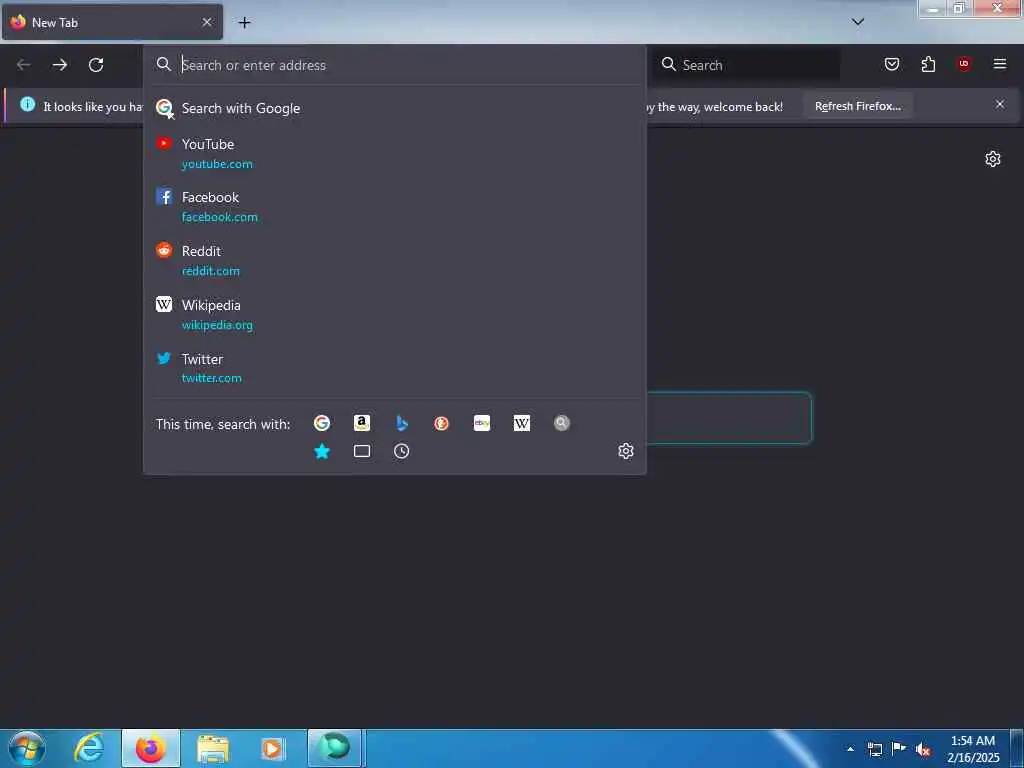Image resolution: width=1024 pixels, height=768 pixels.
Task: Search this time with Bing icon
Action: click(402, 423)
